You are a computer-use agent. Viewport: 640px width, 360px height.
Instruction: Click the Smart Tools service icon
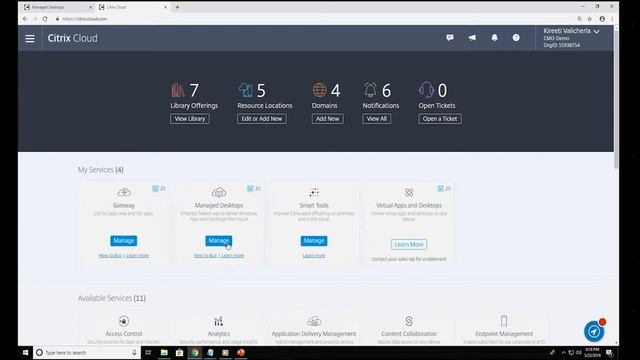click(314, 192)
